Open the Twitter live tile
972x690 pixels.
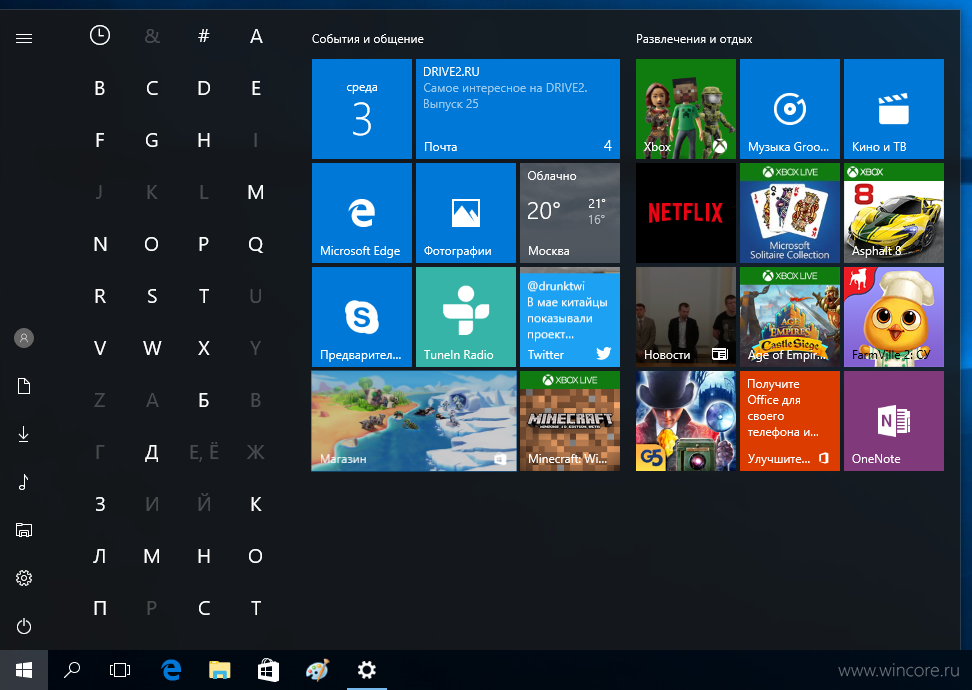click(x=570, y=317)
